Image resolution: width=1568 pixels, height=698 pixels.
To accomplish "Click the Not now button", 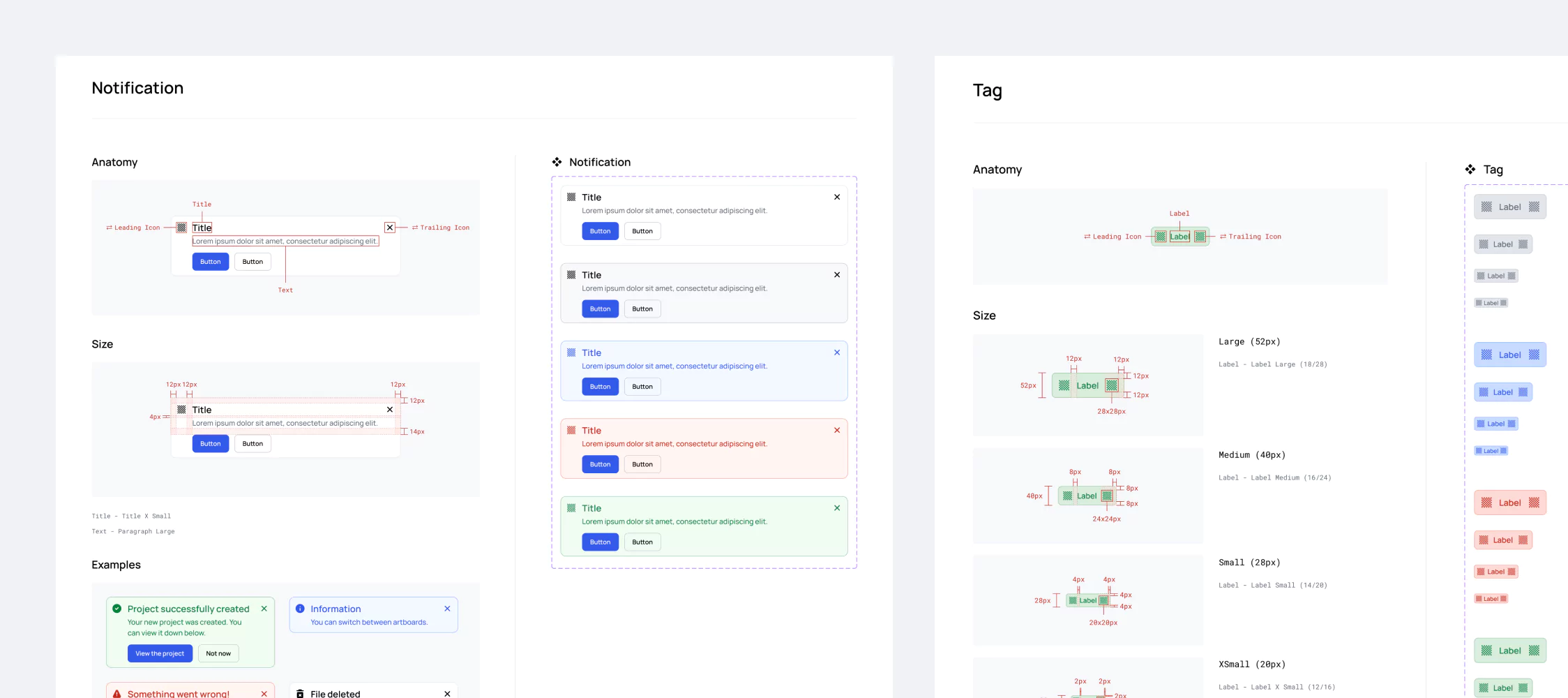I will tap(218, 653).
